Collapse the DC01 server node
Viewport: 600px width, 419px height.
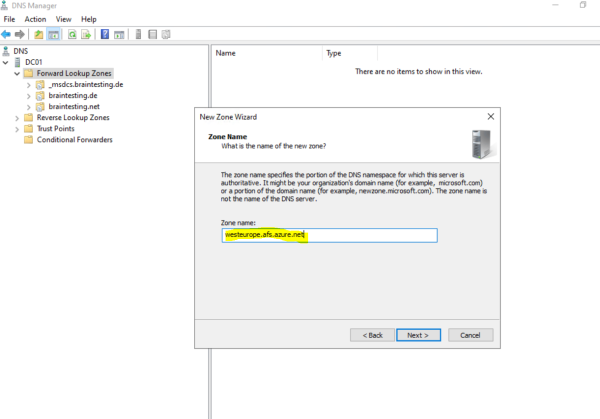(5, 62)
